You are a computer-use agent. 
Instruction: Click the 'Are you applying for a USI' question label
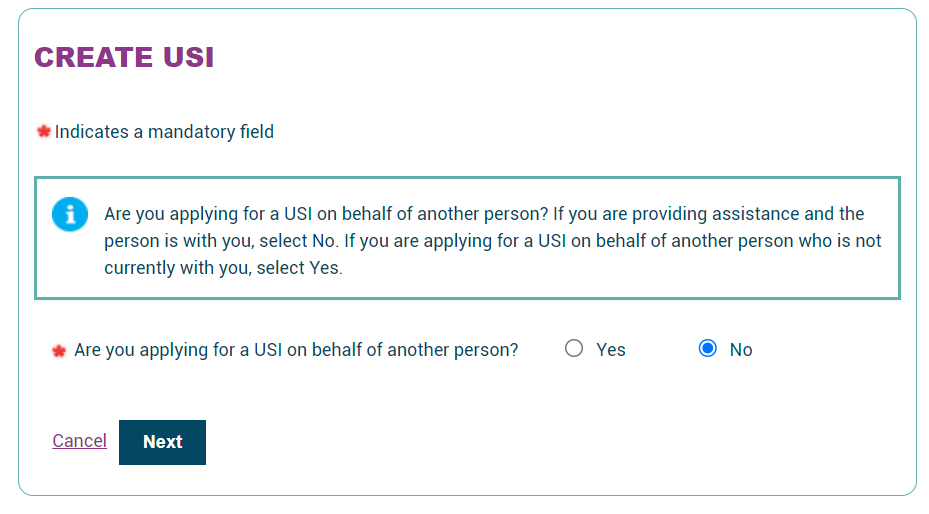[x=296, y=350]
